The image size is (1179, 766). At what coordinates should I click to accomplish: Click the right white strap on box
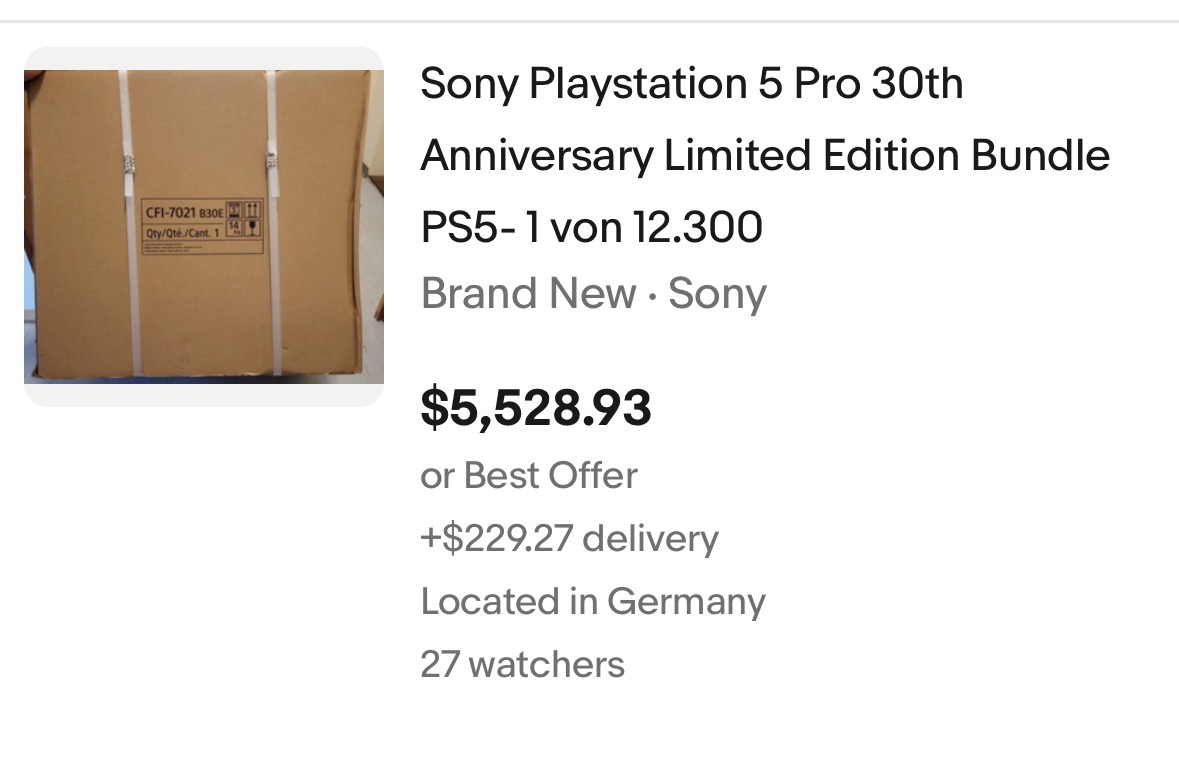(x=273, y=300)
